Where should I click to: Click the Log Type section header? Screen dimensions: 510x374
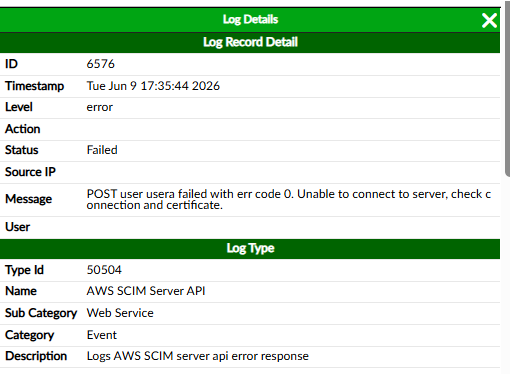pyautogui.click(x=250, y=248)
